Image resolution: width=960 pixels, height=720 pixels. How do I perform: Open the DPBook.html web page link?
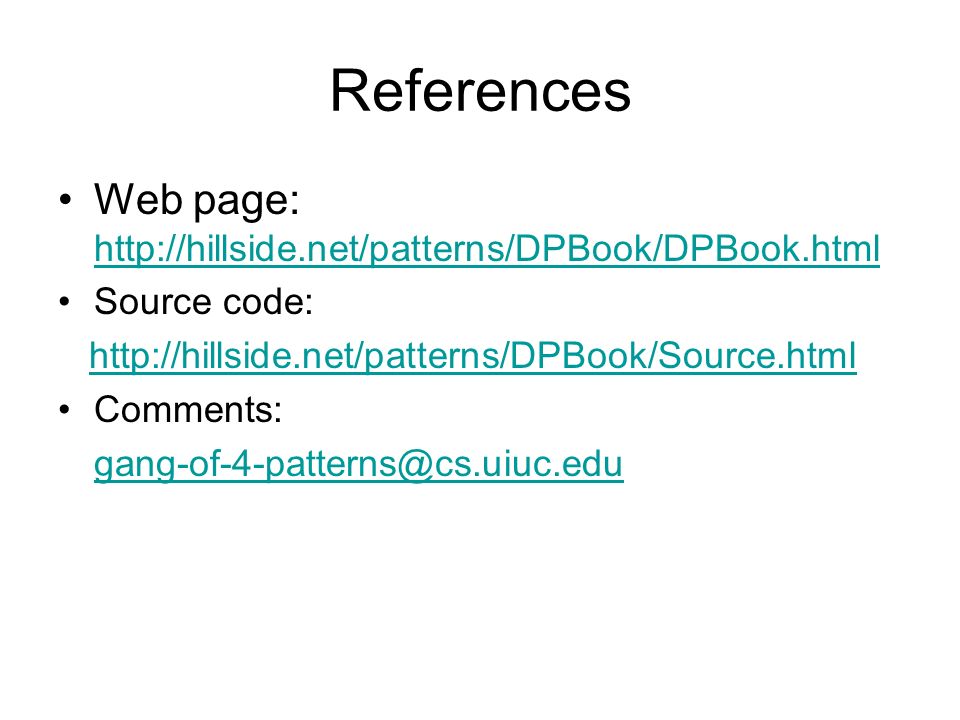[x=487, y=249]
